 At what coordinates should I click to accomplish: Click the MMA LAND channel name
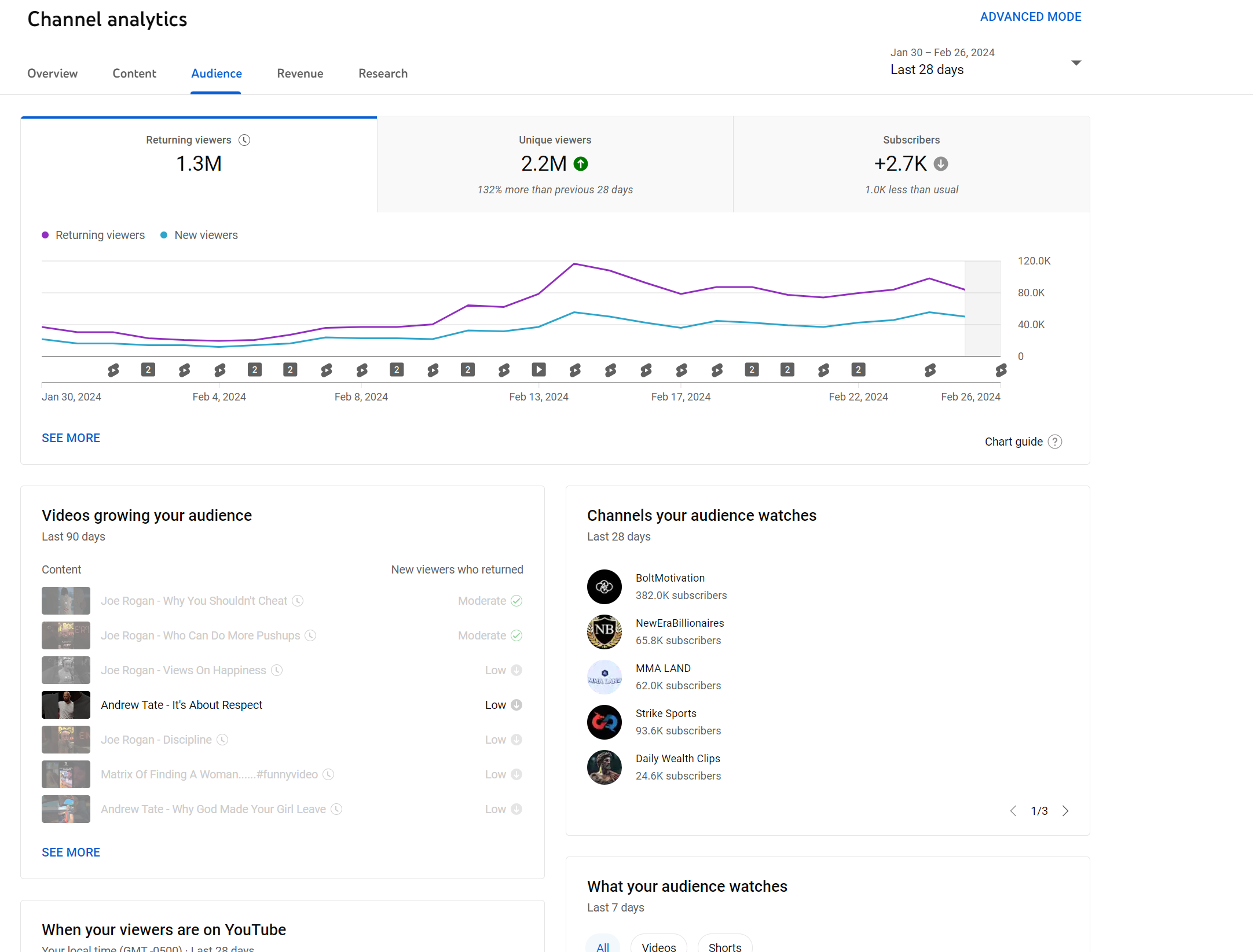(663, 668)
